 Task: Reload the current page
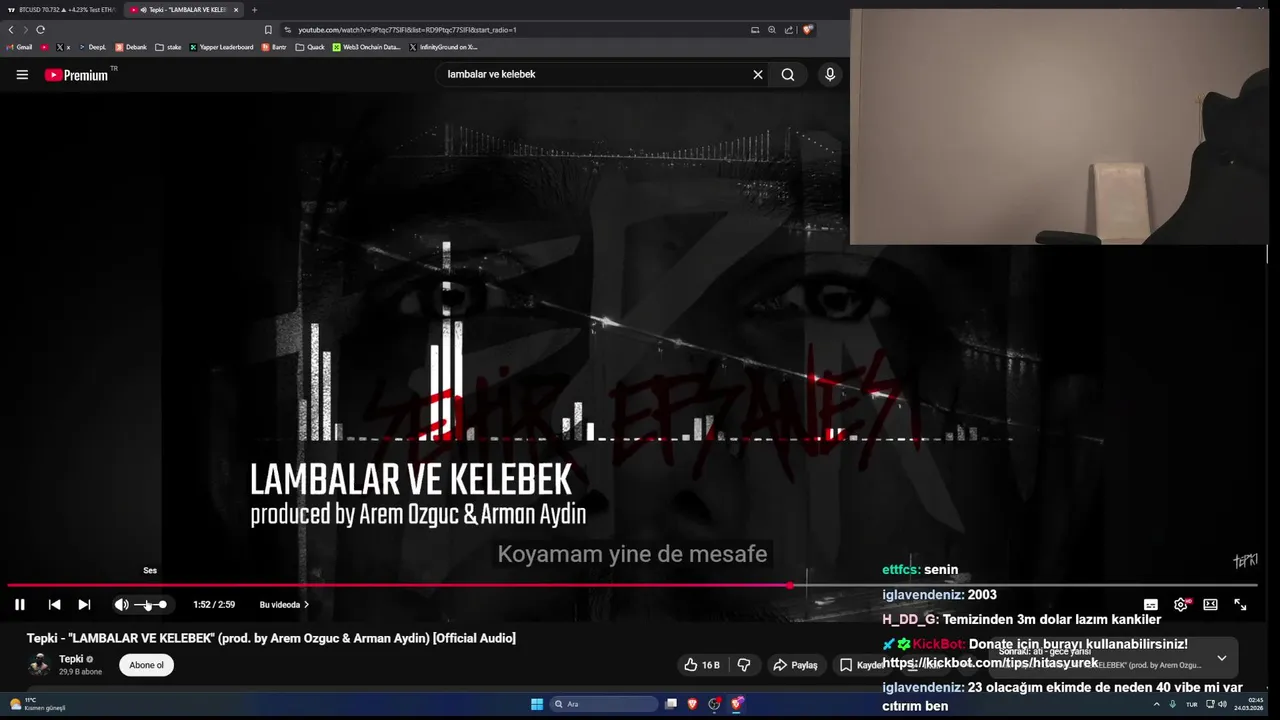(40, 30)
